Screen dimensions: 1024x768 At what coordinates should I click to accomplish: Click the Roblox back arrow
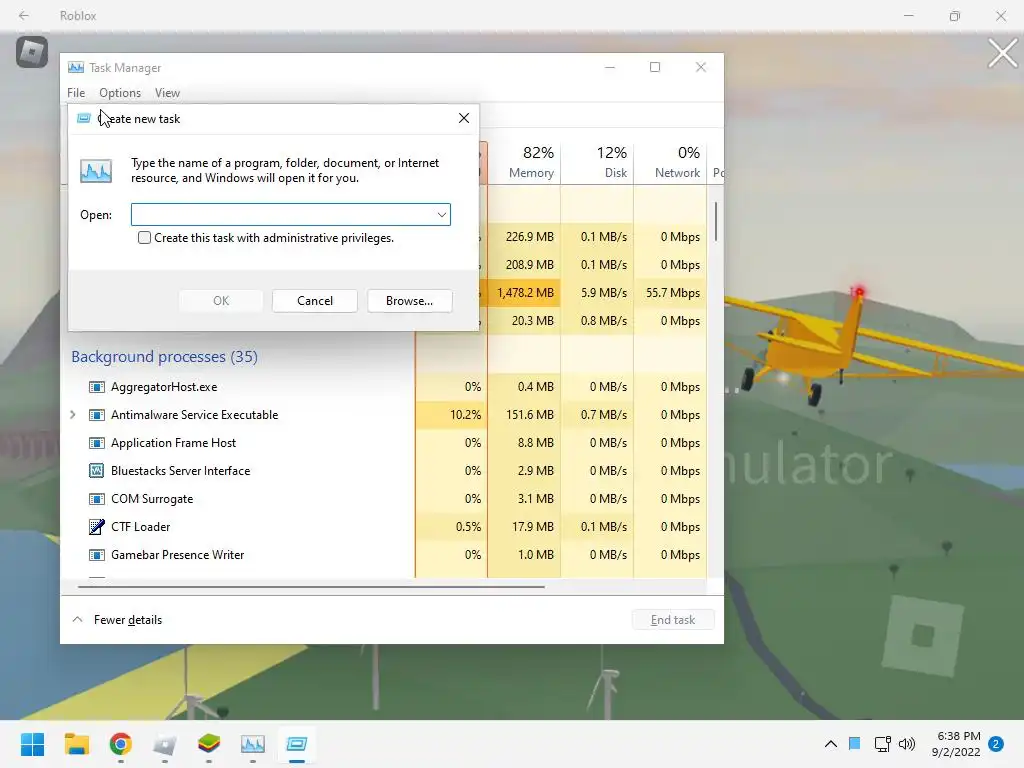(x=24, y=15)
